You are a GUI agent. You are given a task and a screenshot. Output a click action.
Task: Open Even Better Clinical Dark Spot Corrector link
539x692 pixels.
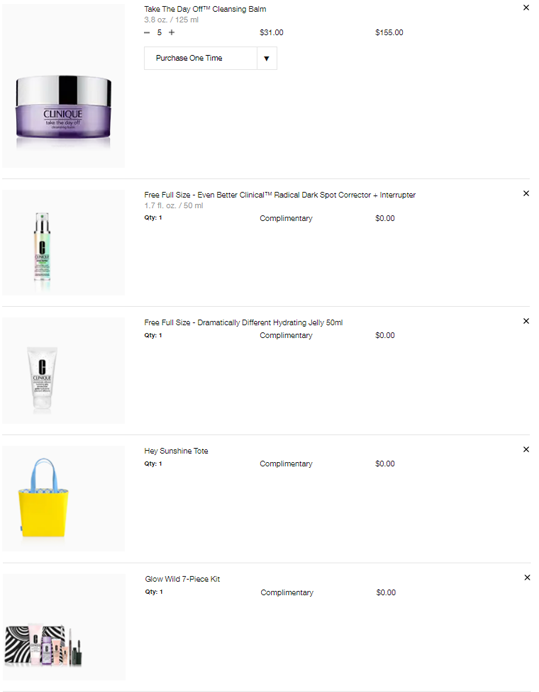[x=279, y=195]
